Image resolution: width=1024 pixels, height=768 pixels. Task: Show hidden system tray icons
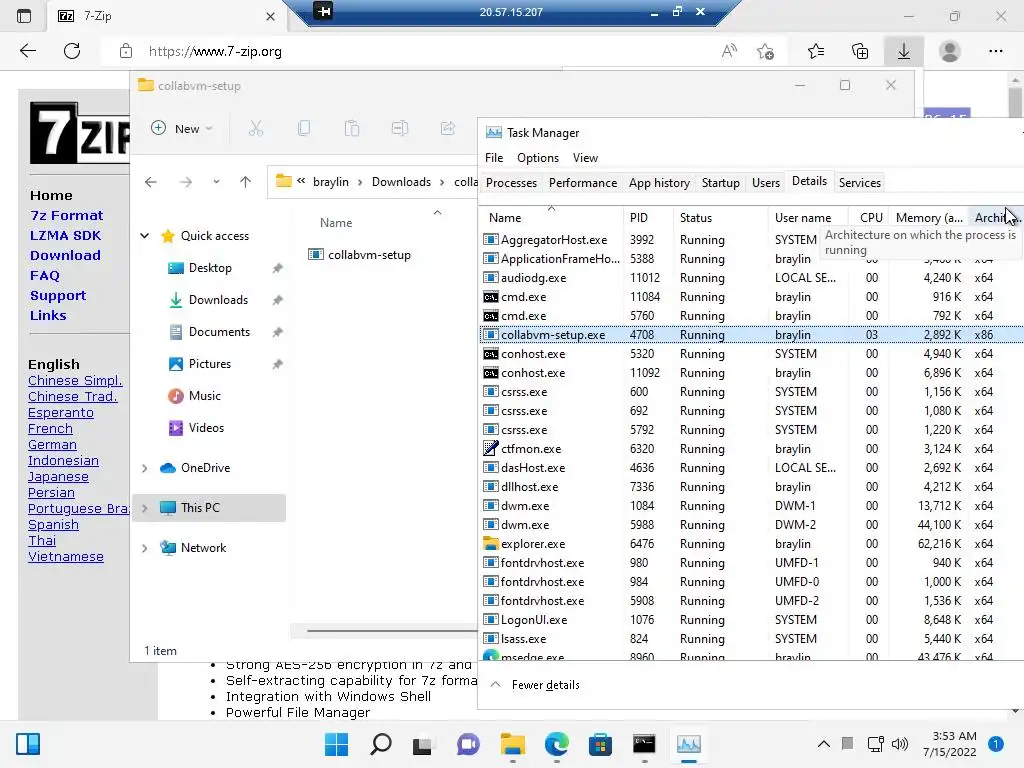[824, 744]
